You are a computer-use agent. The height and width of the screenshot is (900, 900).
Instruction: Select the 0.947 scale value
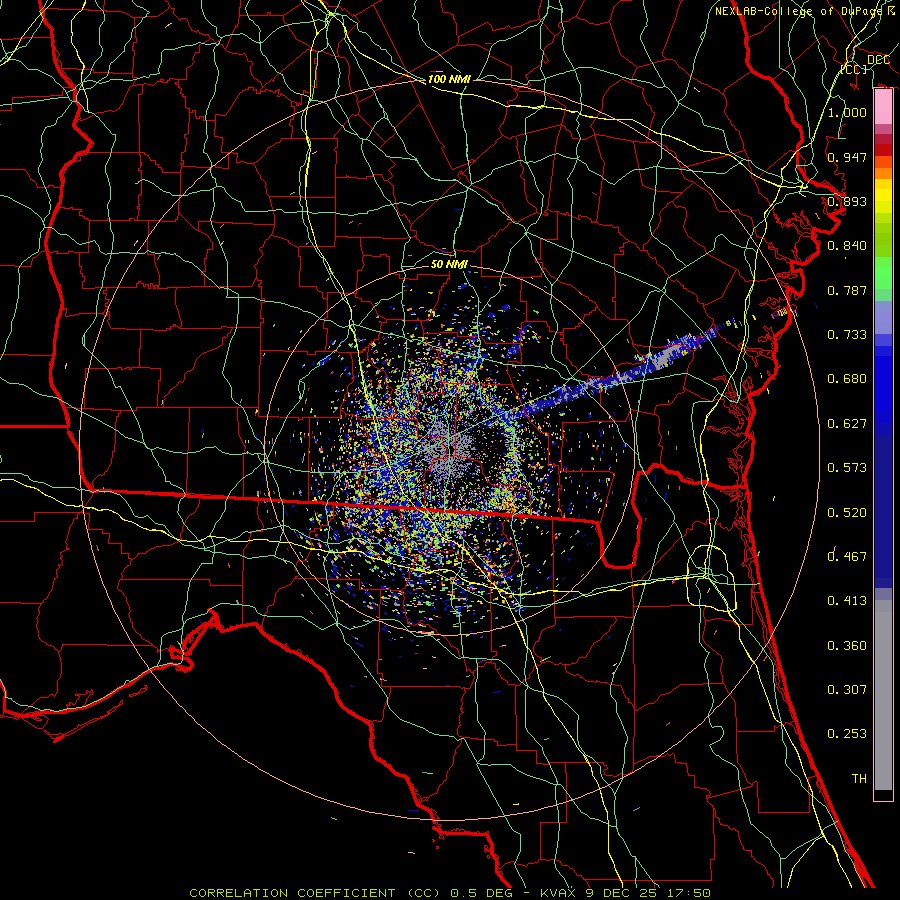coord(847,157)
